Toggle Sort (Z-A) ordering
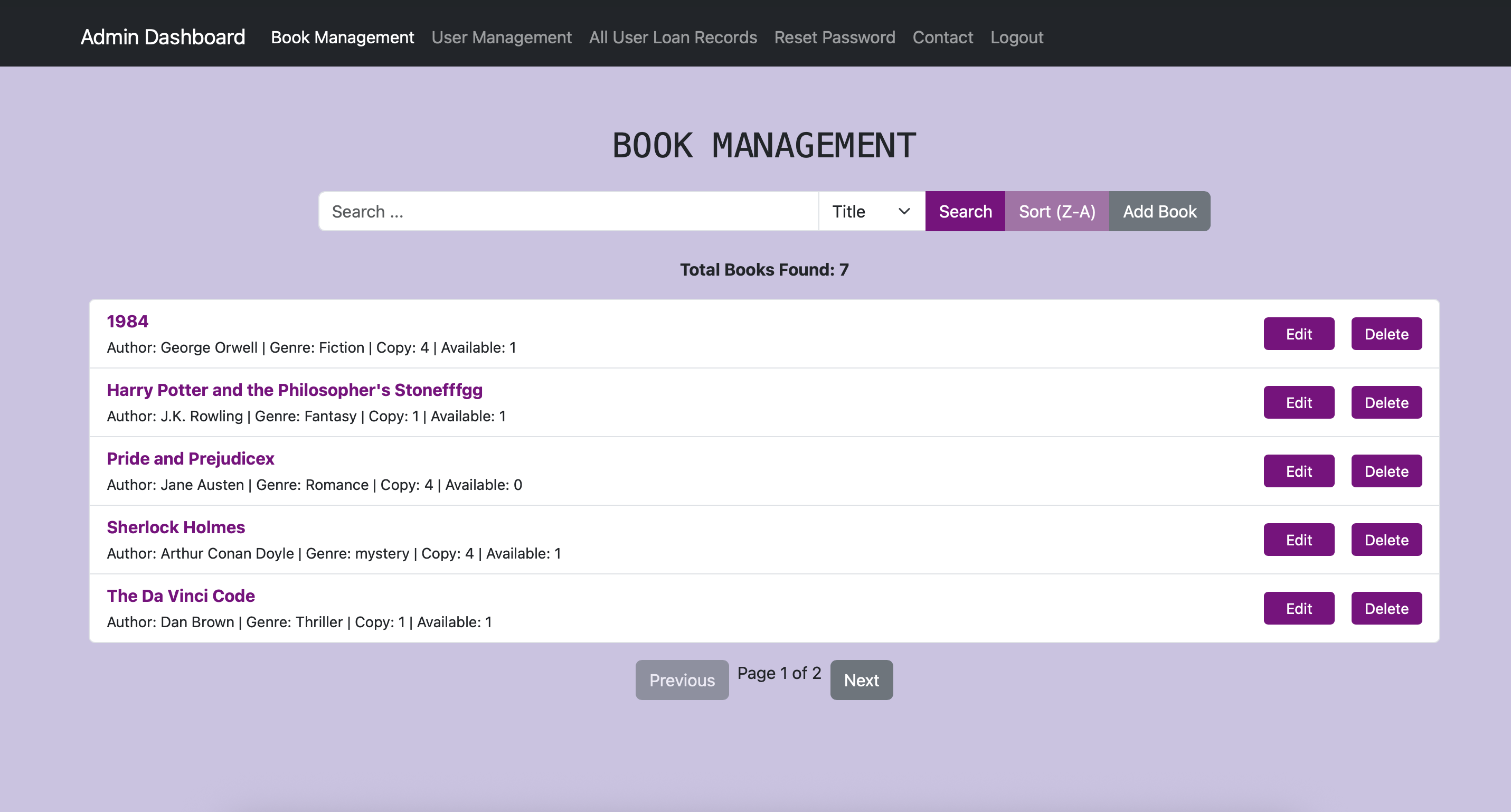Screen dimensions: 1511x812 tap(1056, 211)
